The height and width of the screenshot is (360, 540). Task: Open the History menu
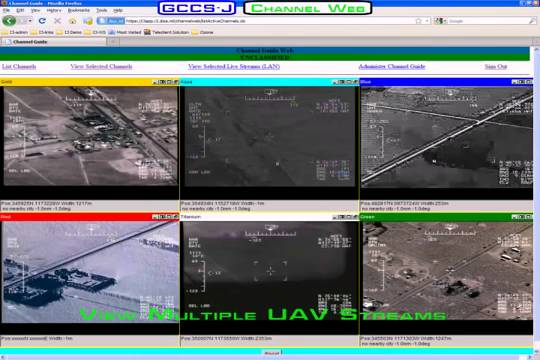coord(54,10)
